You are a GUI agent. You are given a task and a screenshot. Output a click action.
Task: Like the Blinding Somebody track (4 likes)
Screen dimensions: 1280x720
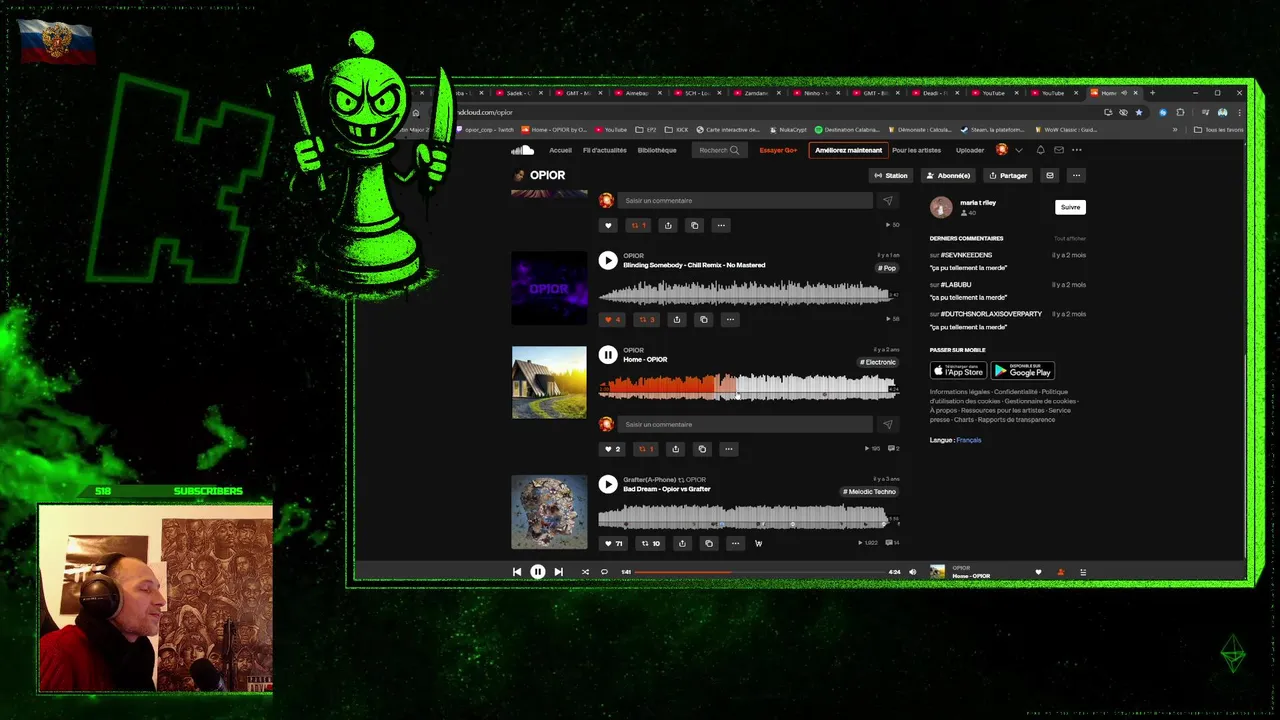click(611, 320)
